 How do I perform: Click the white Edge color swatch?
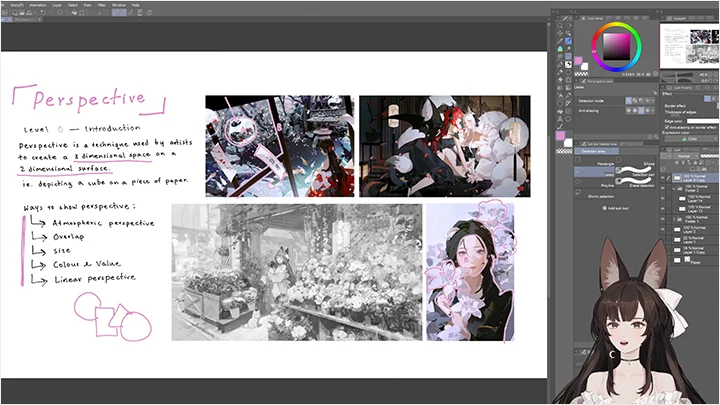pos(703,121)
